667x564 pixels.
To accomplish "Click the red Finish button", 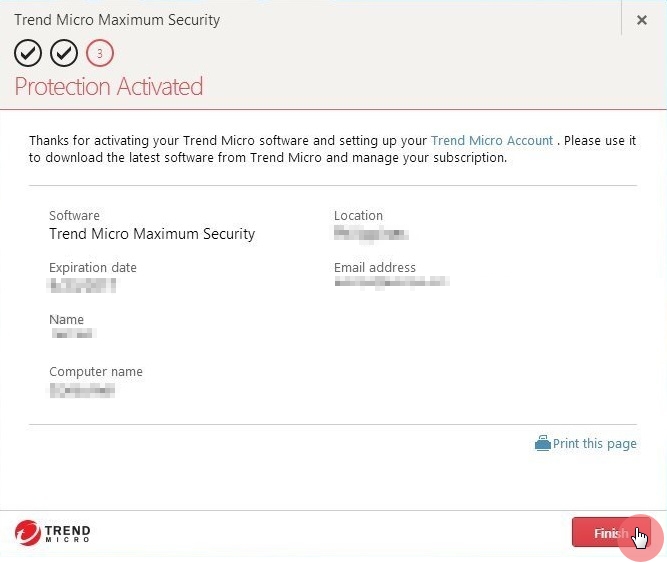I will 611,532.
